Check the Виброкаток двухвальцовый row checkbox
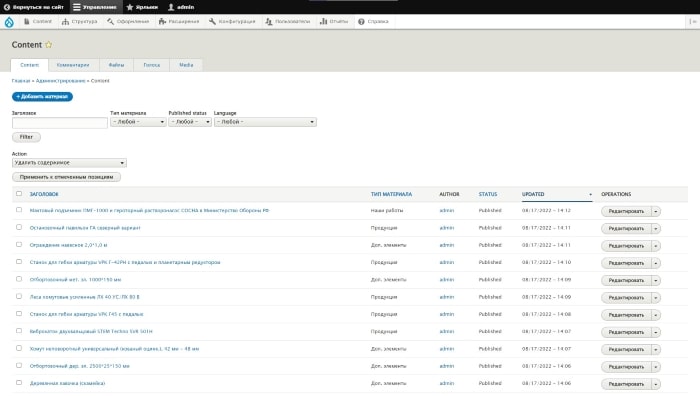700x396 pixels. click(x=19, y=331)
